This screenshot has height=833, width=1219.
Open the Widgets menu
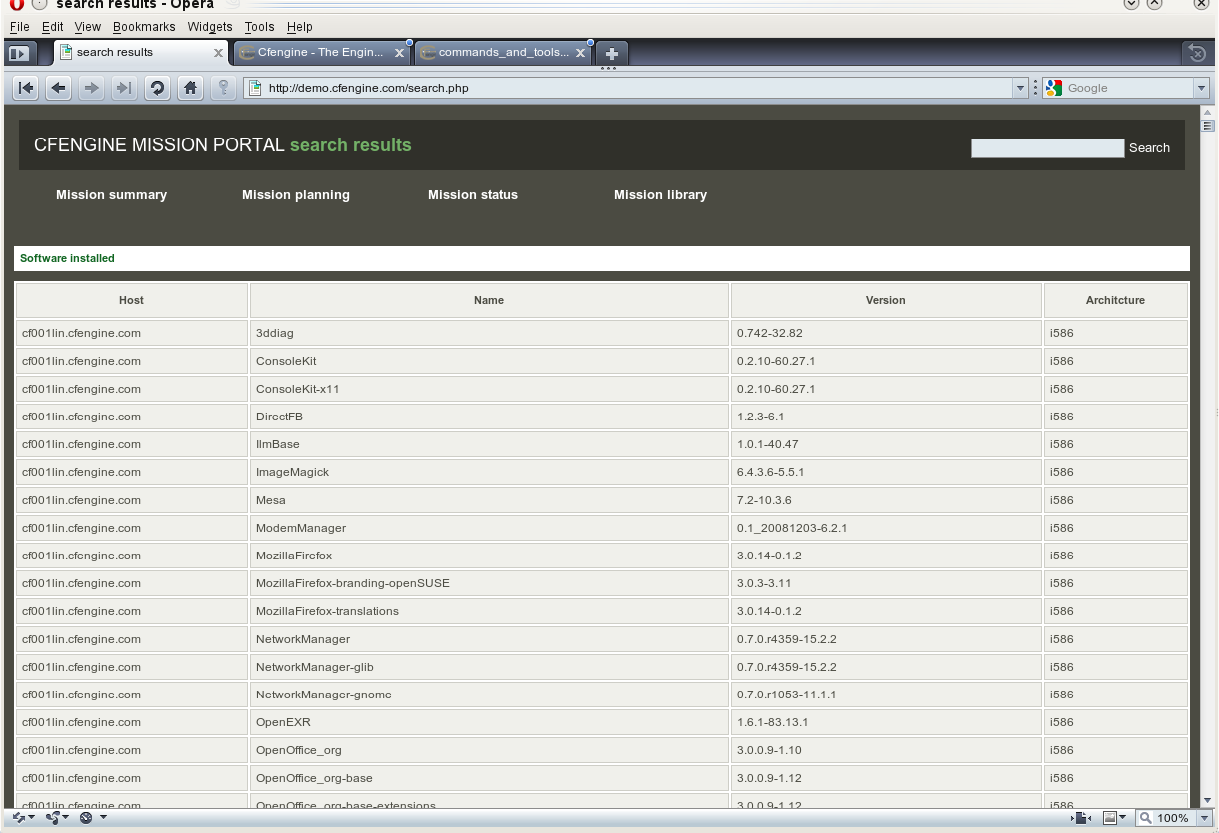pyautogui.click(x=210, y=27)
